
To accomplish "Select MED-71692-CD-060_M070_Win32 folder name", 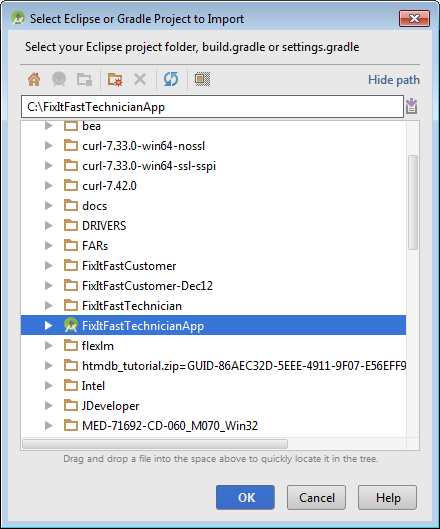I will coord(170,426).
